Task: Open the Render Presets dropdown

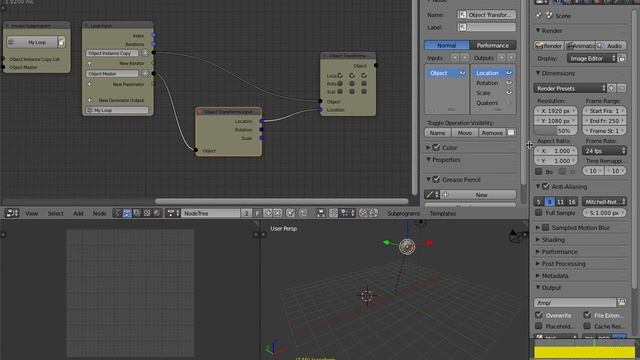Action: click(x=570, y=88)
